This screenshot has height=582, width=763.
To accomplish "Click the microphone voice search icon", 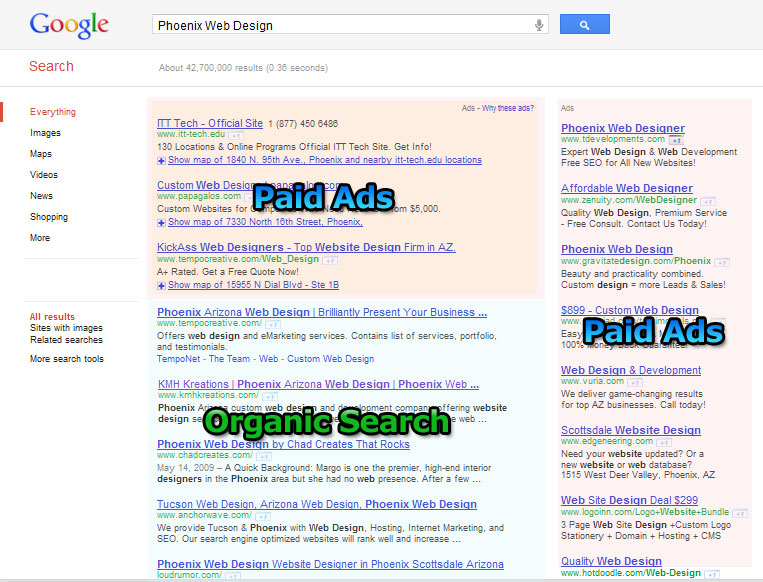I will [x=539, y=25].
